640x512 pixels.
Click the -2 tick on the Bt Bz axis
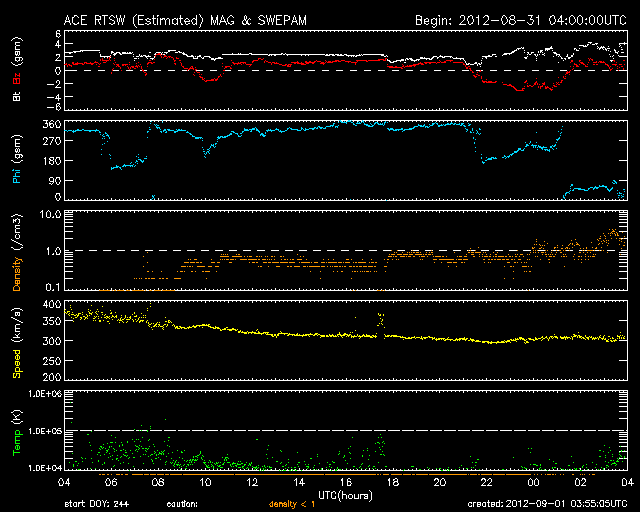click(54, 84)
